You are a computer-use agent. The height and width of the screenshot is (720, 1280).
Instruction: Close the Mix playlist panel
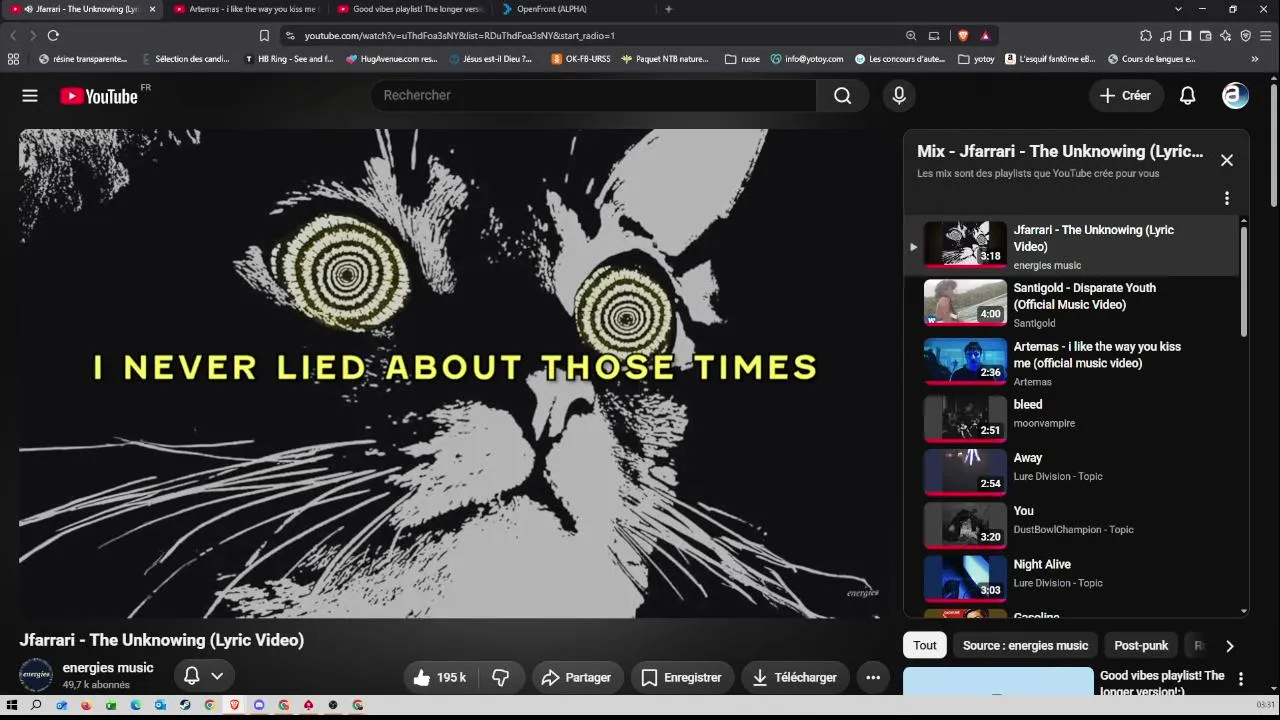coord(1227,160)
